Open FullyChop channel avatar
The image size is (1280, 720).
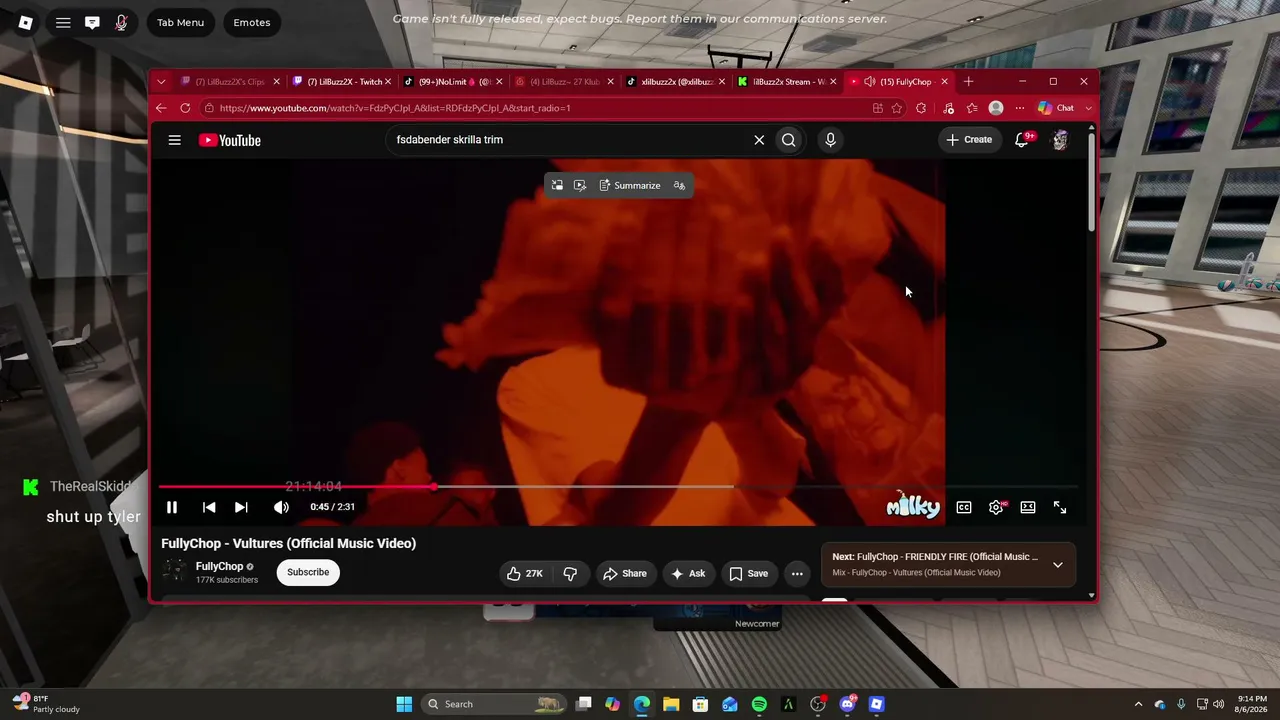175,571
